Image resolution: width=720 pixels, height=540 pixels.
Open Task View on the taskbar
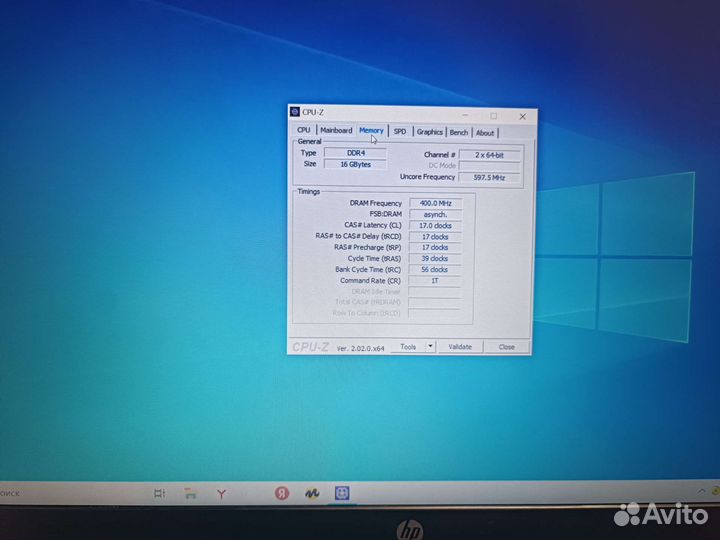(159, 494)
